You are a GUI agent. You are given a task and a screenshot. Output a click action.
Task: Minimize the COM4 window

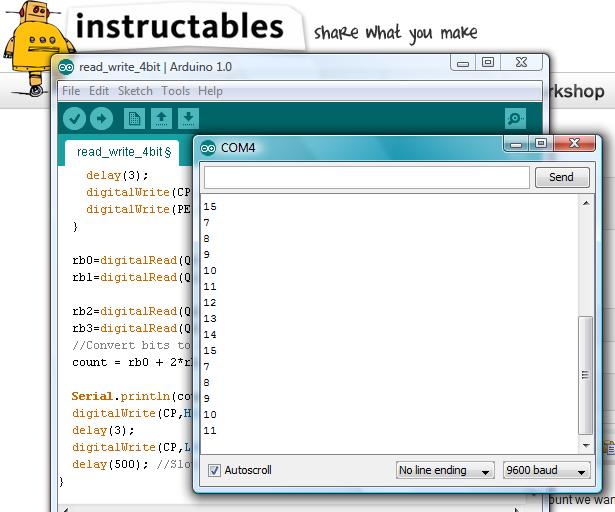(x=516, y=144)
